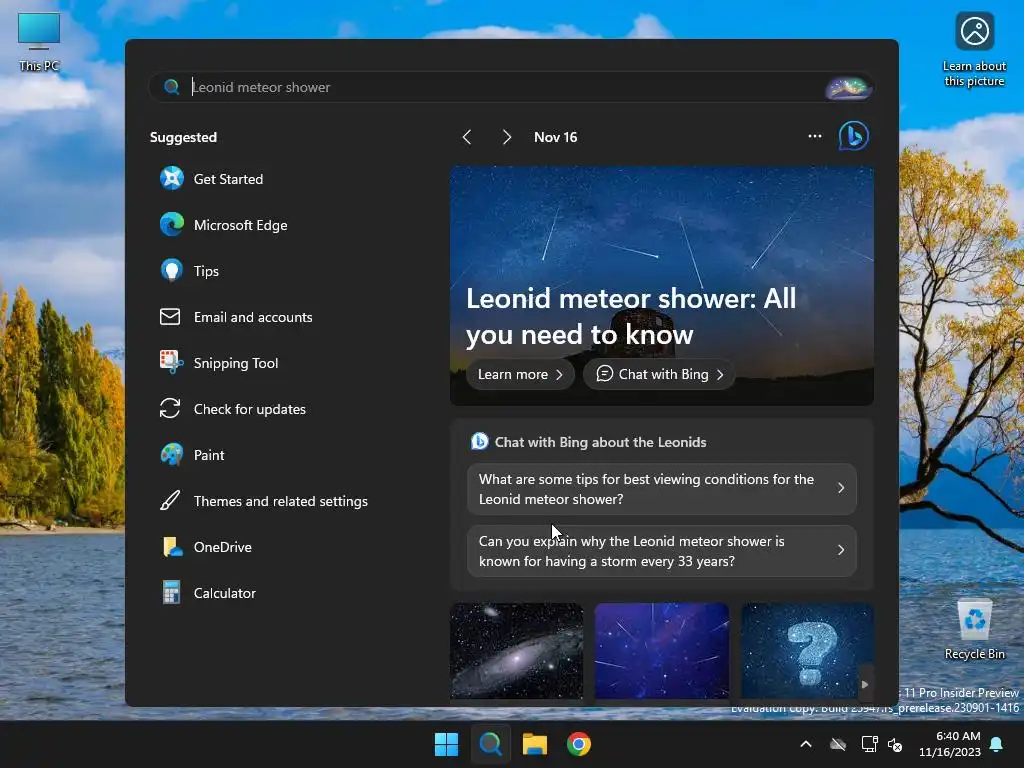Open the Tips app icon
This screenshot has width=1024, height=768.
[x=172, y=270]
